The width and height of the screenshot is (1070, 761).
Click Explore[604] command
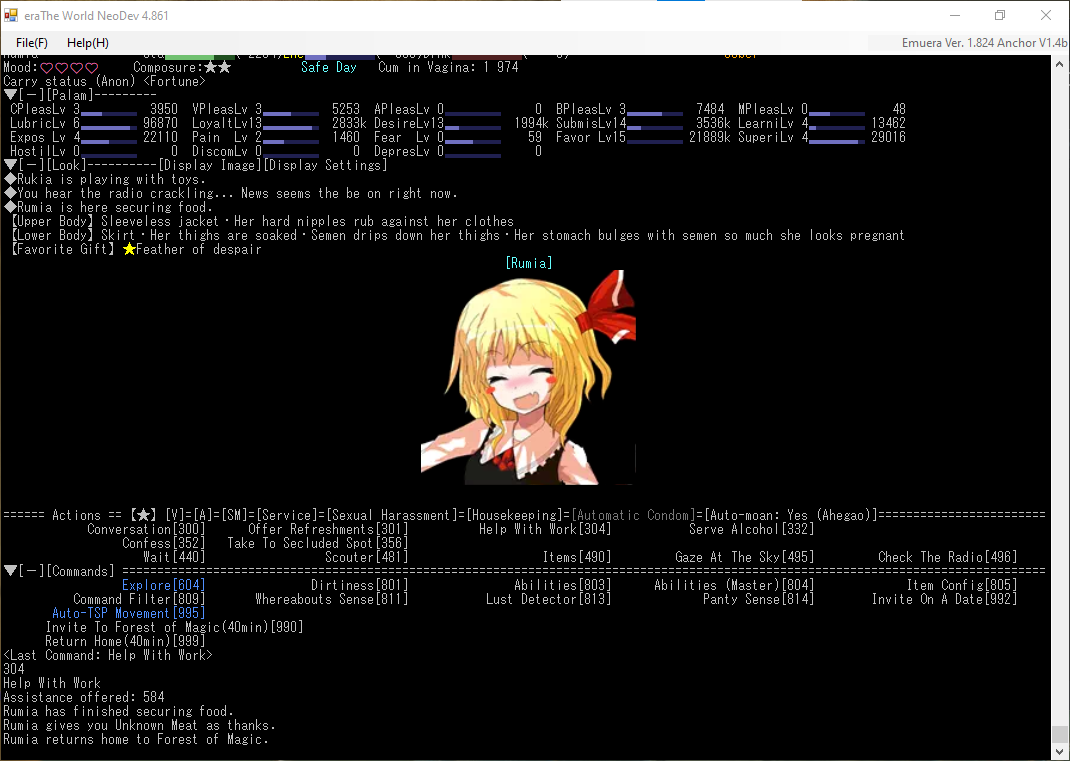163,585
